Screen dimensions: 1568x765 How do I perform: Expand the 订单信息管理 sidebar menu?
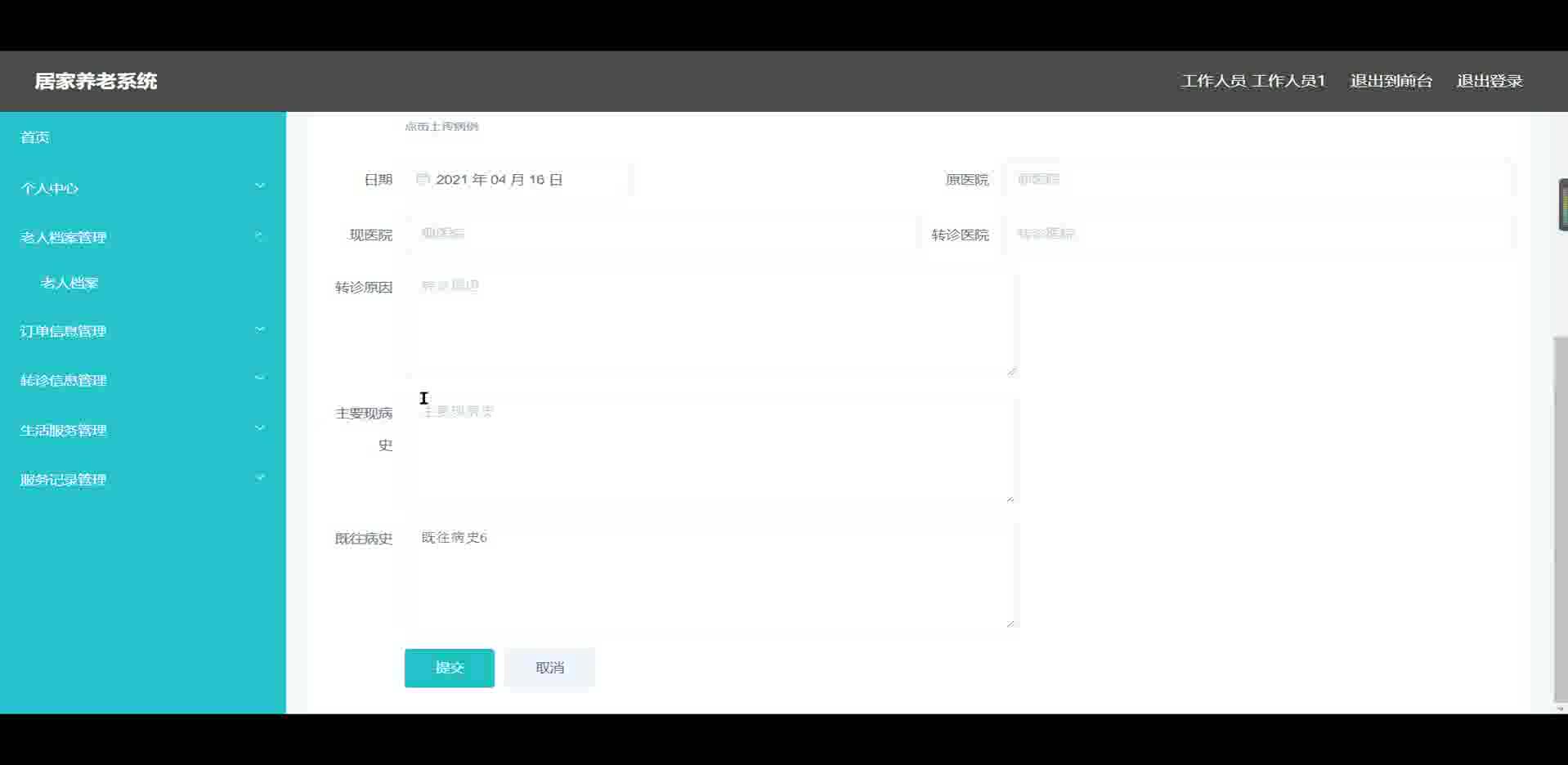(x=143, y=331)
